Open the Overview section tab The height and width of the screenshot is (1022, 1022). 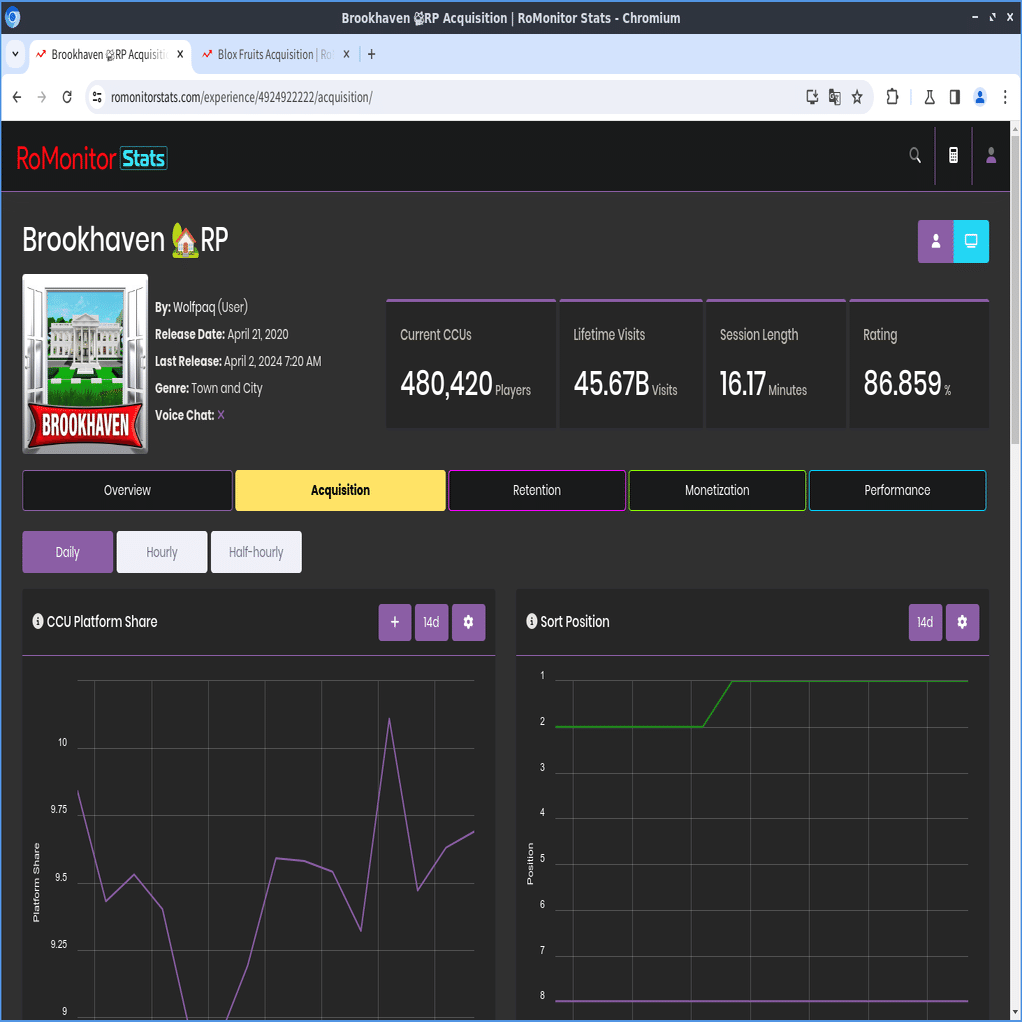[127, 490]
